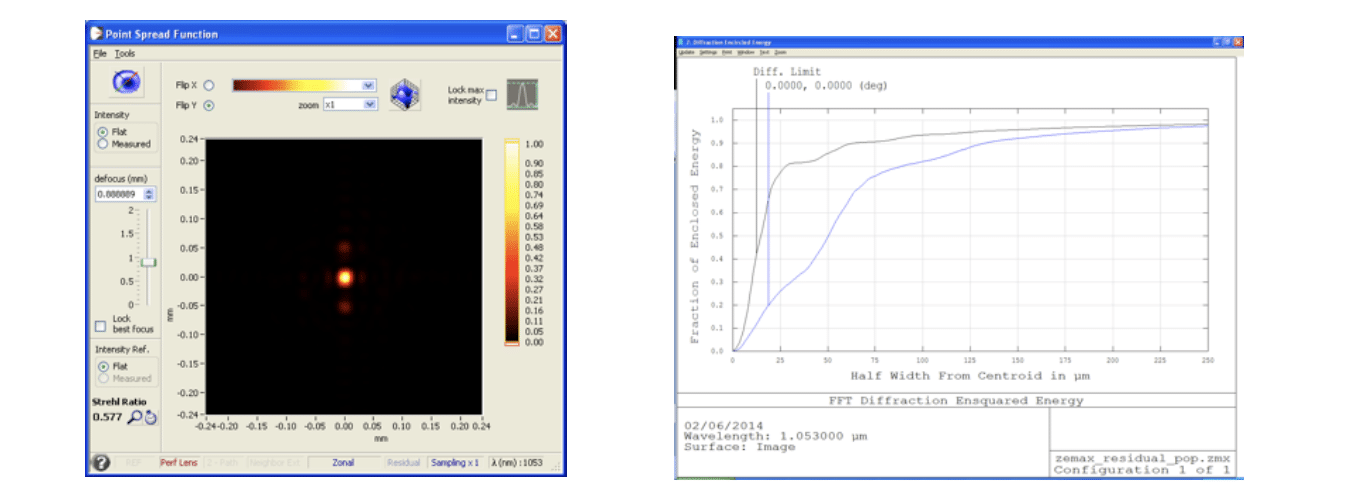The width and height of the screenshot is (1360, 493).
Task: Select the Flip X radio button
Action: [209, 86]
